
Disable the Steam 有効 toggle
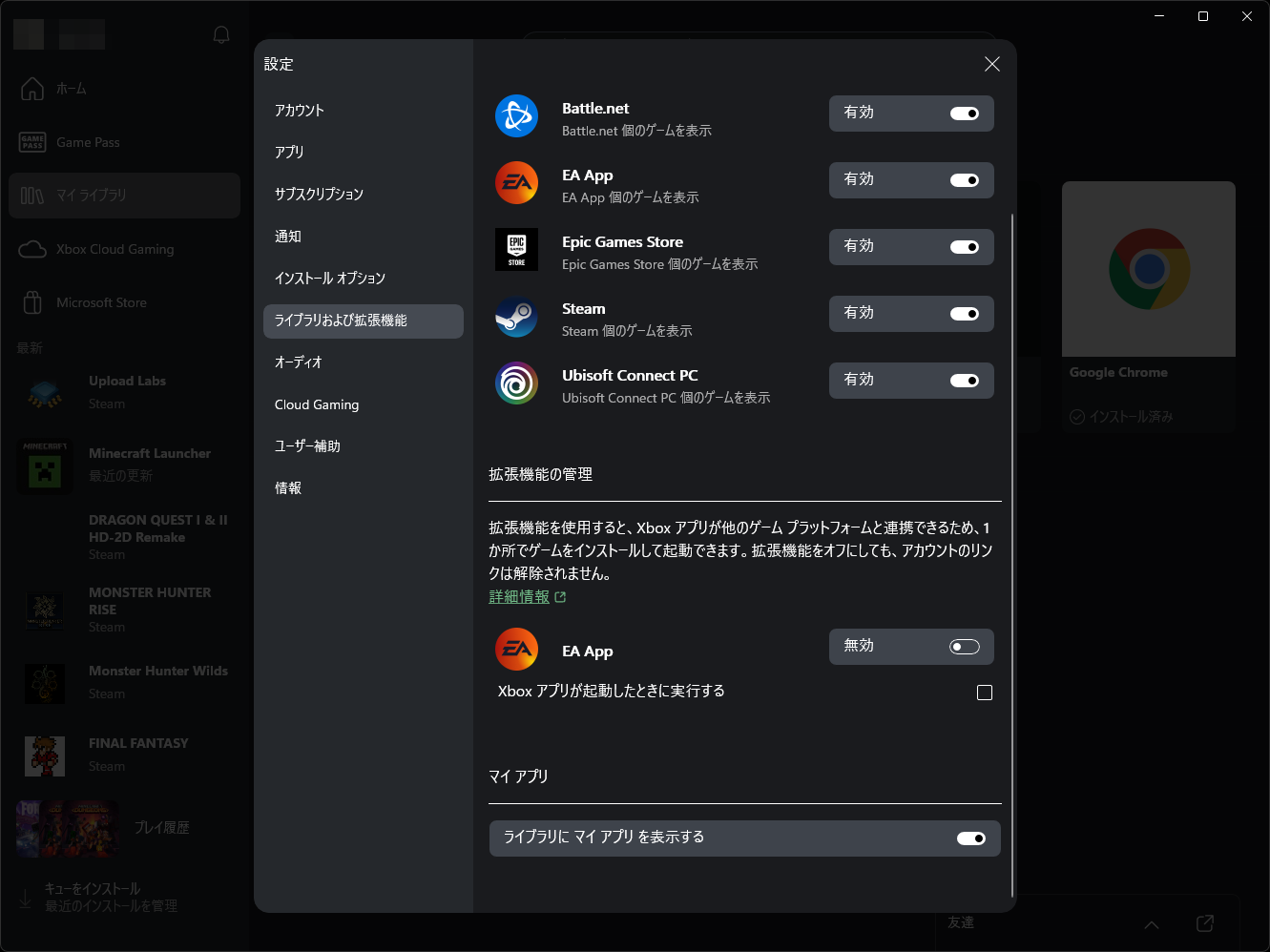[965, 314]
